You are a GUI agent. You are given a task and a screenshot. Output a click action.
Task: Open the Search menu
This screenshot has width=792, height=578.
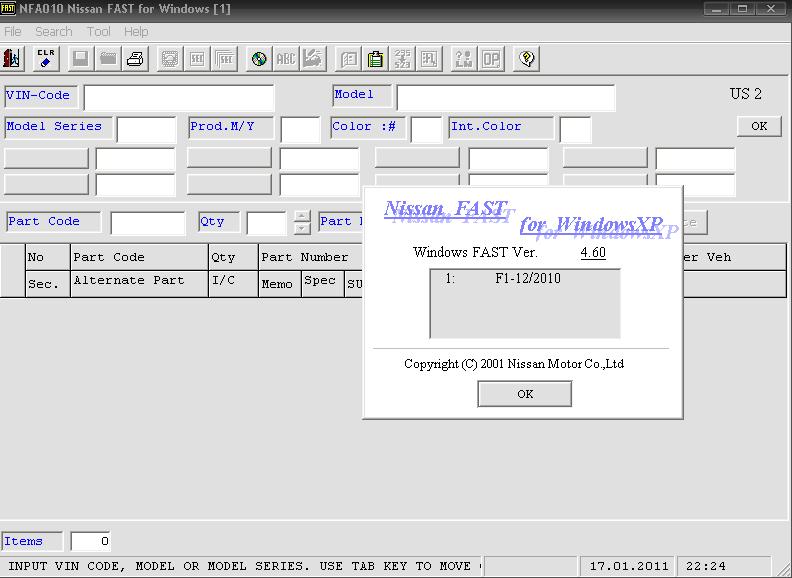click(x=54, y=31)
